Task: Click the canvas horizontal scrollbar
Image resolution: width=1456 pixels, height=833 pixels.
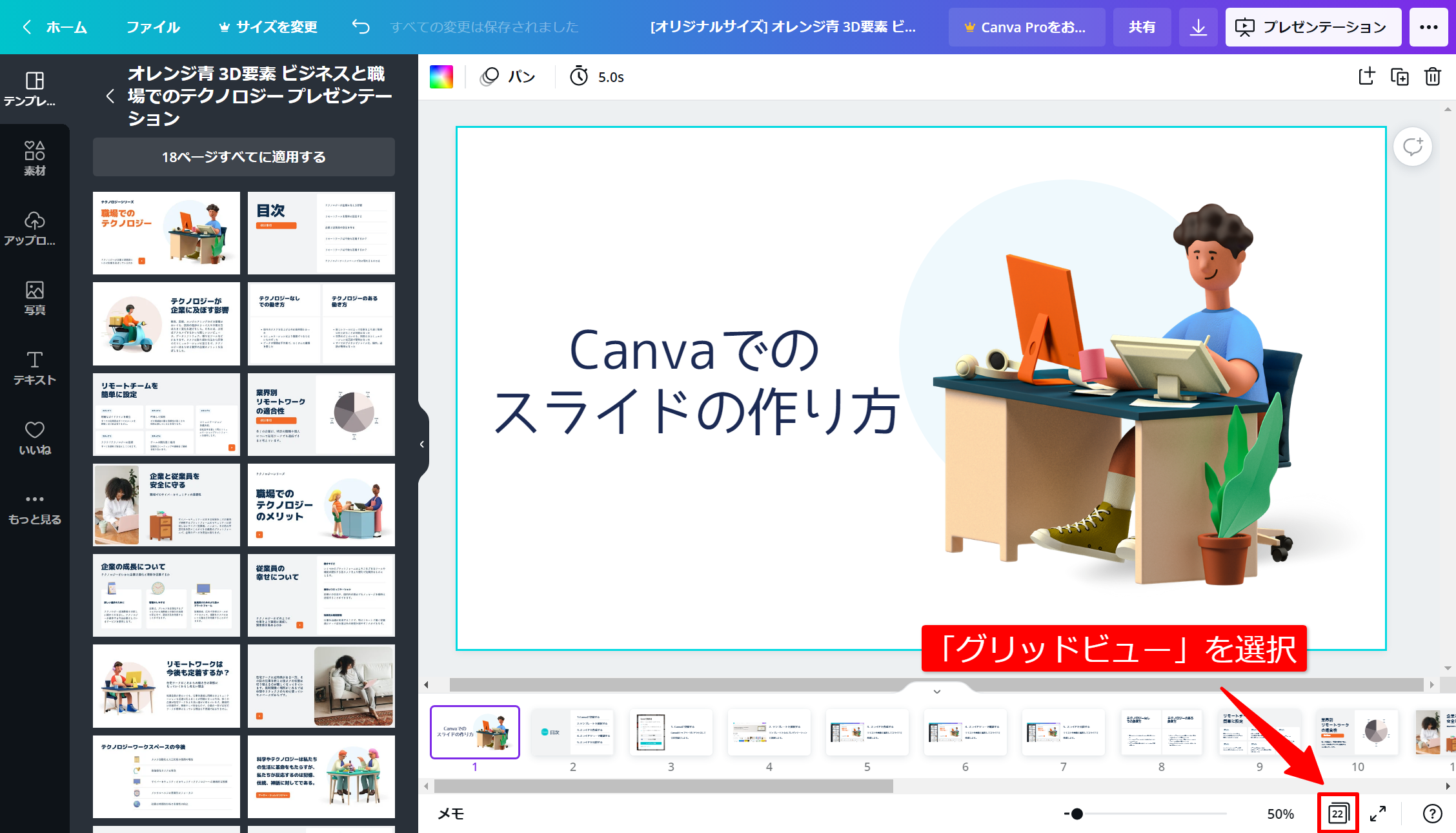Action: (936, 684)
